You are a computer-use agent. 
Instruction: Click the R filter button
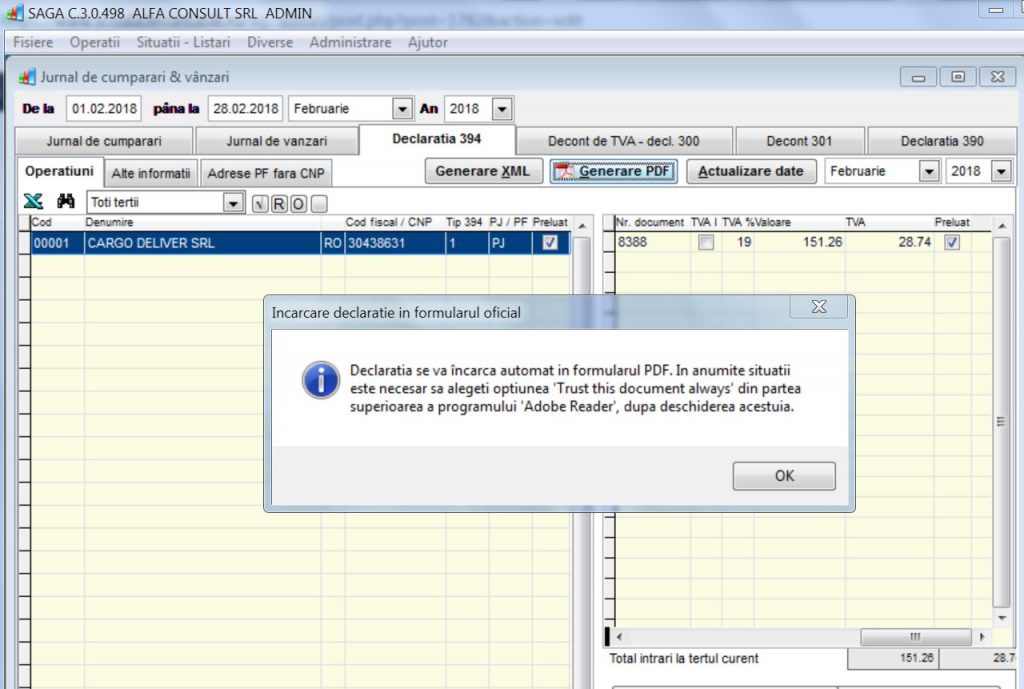pyautogui.click(x=279, y=204)
